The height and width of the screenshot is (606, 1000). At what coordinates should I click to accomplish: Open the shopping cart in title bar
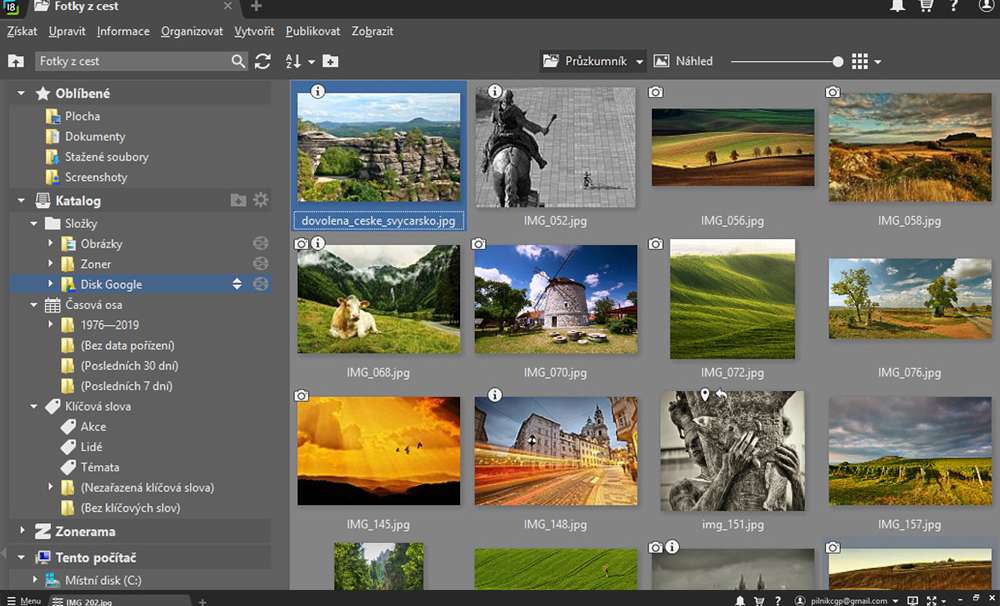[x=925, y=7]
